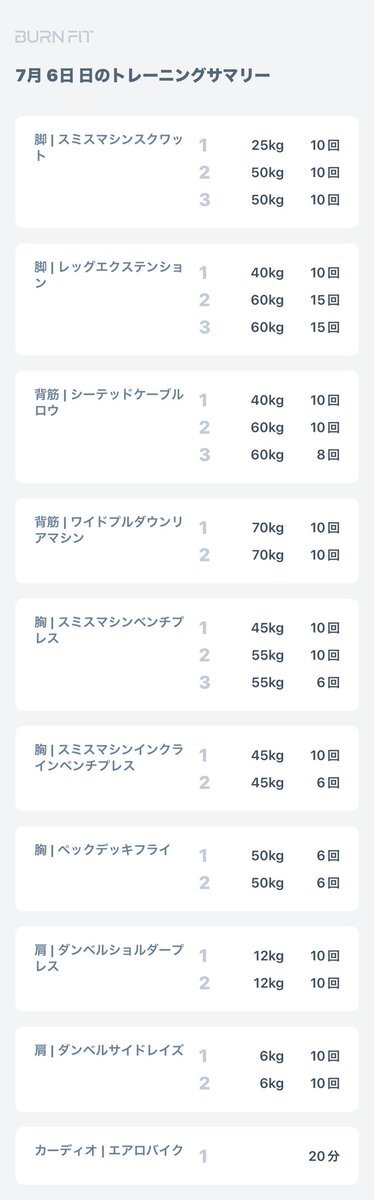Open the スミスマシンインクラインベンチプレス card
The width and height of the screenshot is (374, 1200).
[x=187, y=768]
